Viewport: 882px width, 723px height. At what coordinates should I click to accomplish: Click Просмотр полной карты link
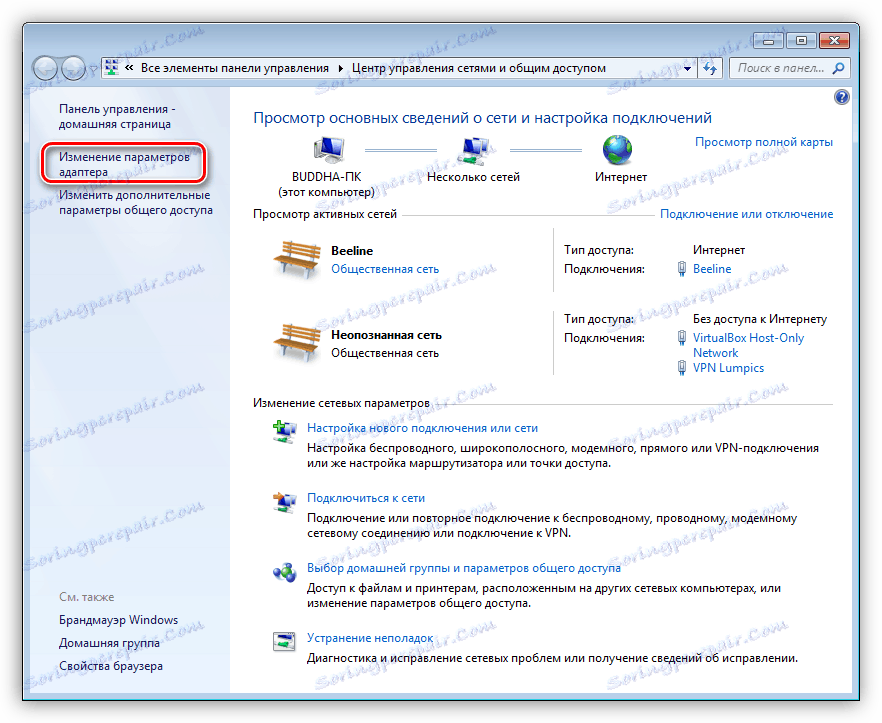764,142
